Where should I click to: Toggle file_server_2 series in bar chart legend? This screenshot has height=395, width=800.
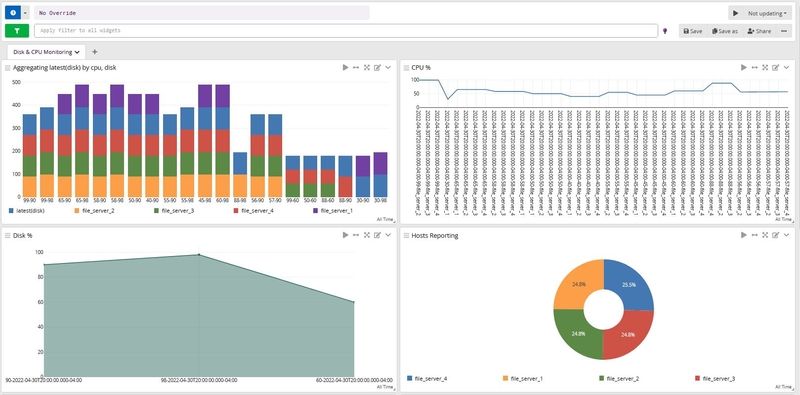click(x=94, y=210)
